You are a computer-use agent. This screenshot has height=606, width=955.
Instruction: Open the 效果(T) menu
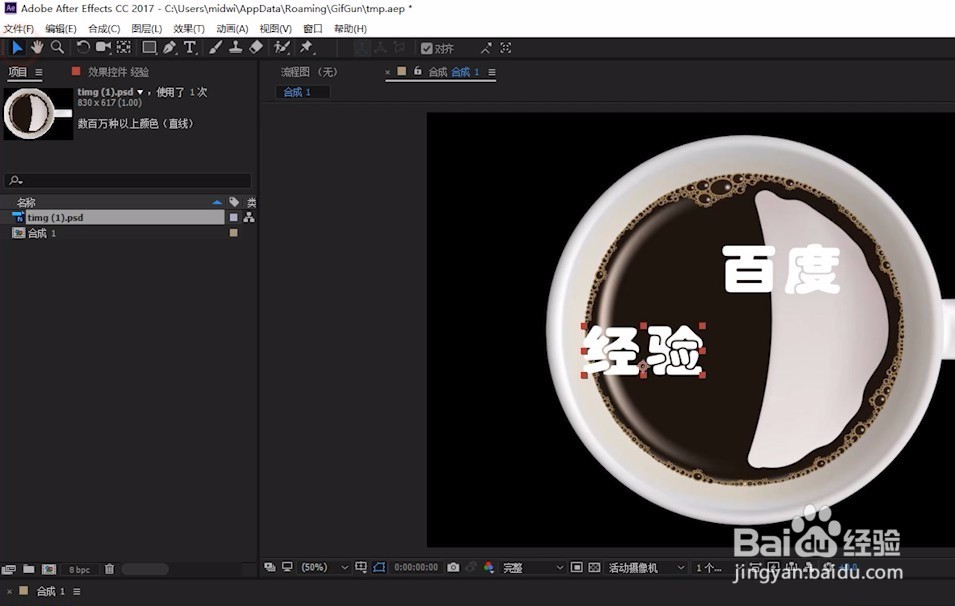click(x=189, y=29)
